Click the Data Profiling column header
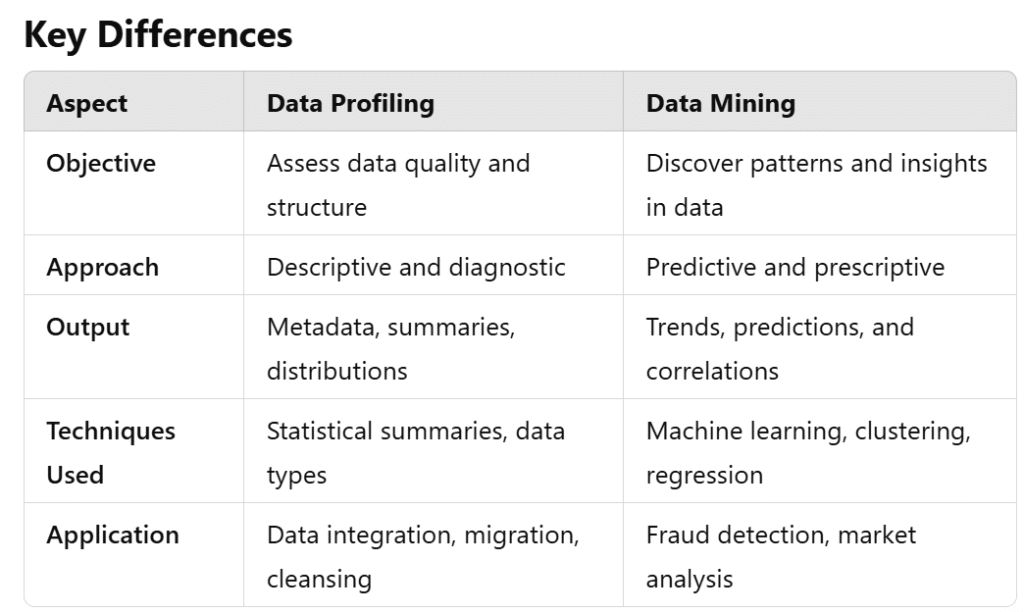 [350, 104]
